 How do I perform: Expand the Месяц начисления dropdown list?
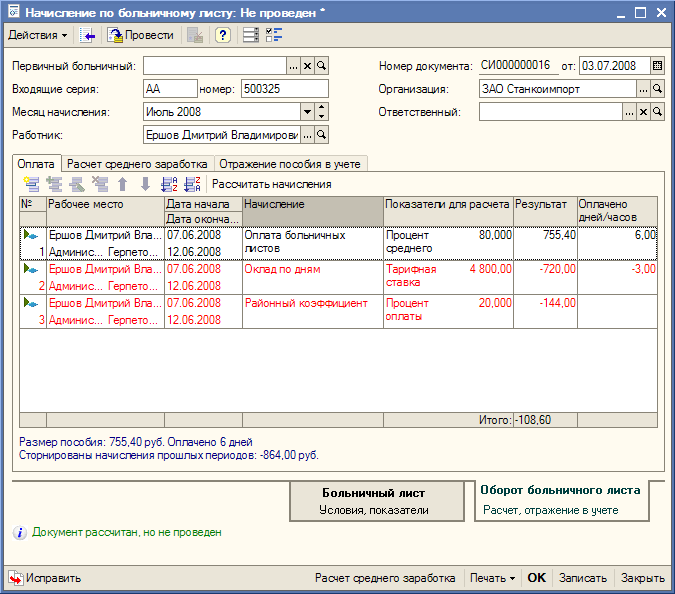(x=307, y=112)
